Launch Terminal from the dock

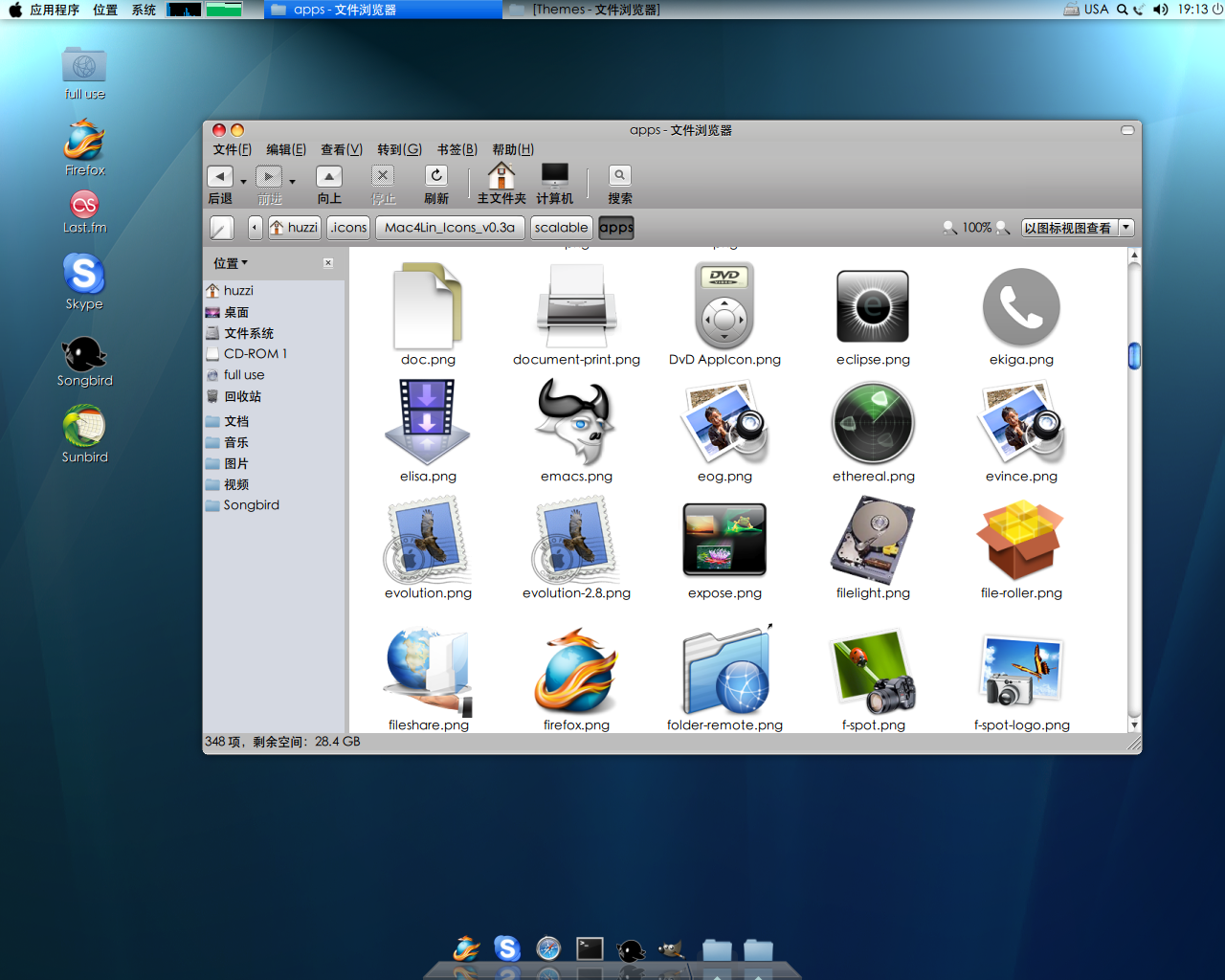pyautogui.click(x=590, y=948)
